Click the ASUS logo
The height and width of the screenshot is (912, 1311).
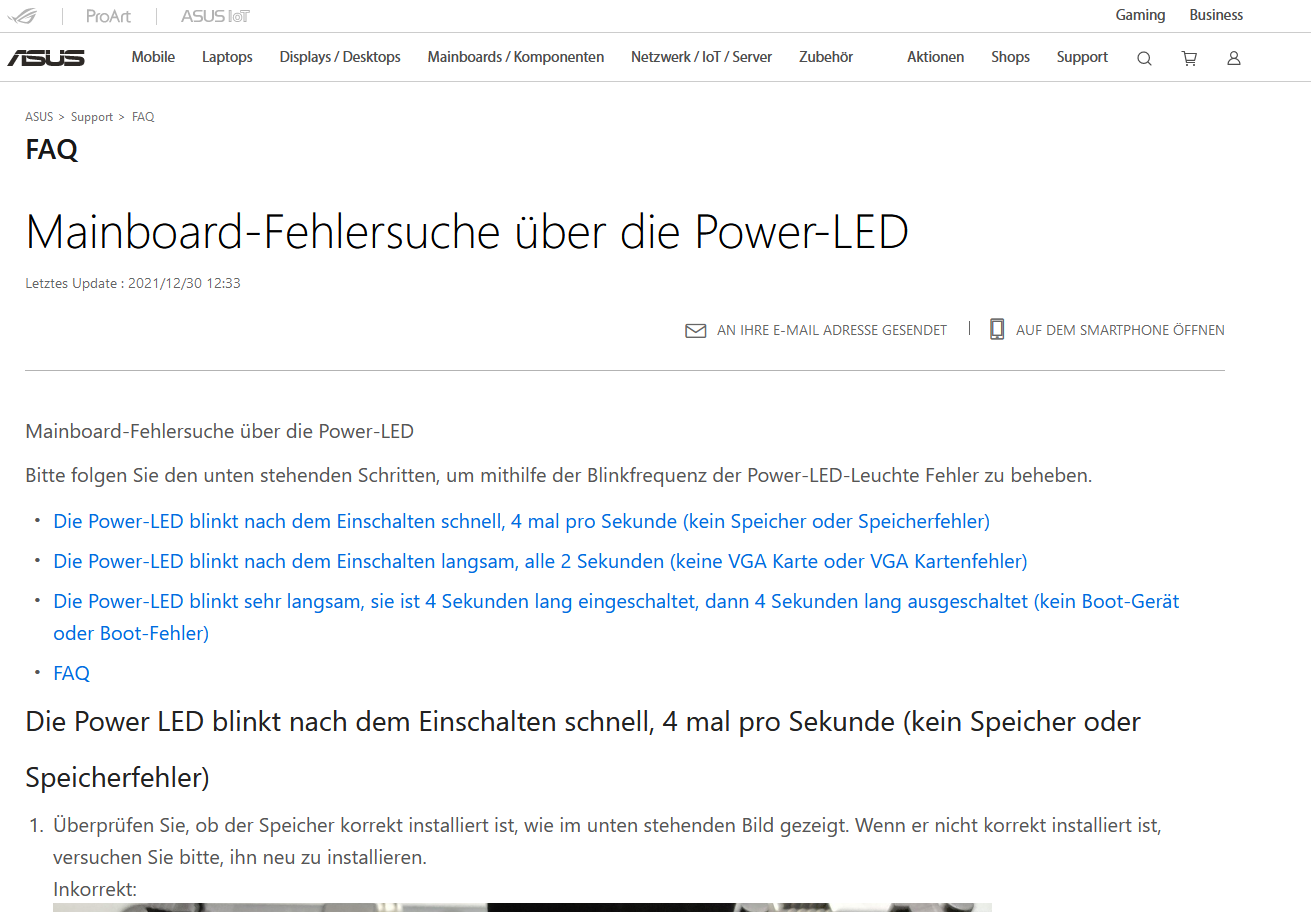tap(46, 58)
